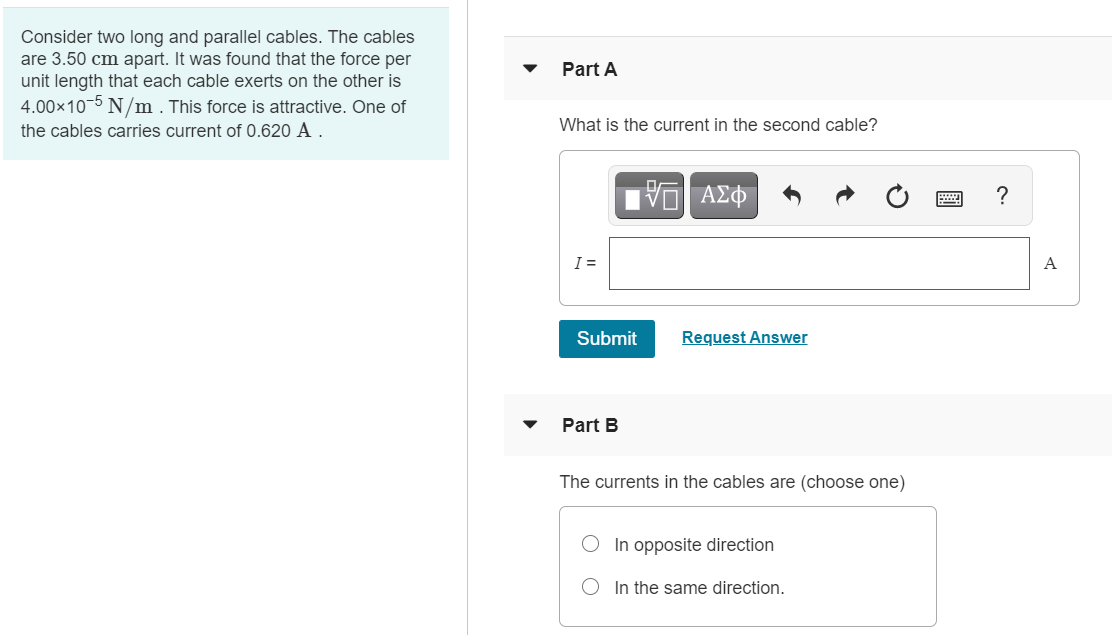Click the Part B section header
The width and height of the screenshot is (1112, 635).
click(590, 425)
